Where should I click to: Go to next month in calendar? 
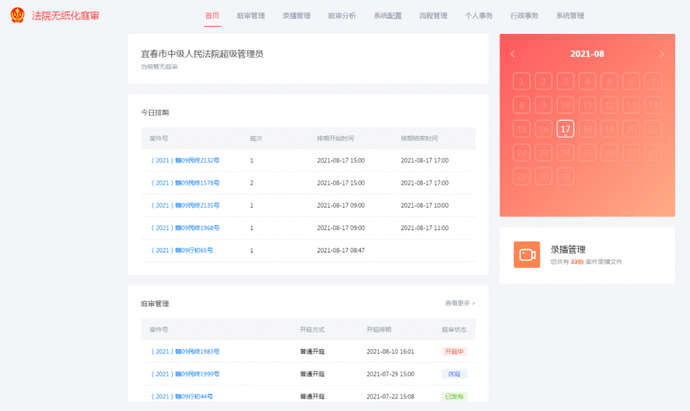[662, 54]
